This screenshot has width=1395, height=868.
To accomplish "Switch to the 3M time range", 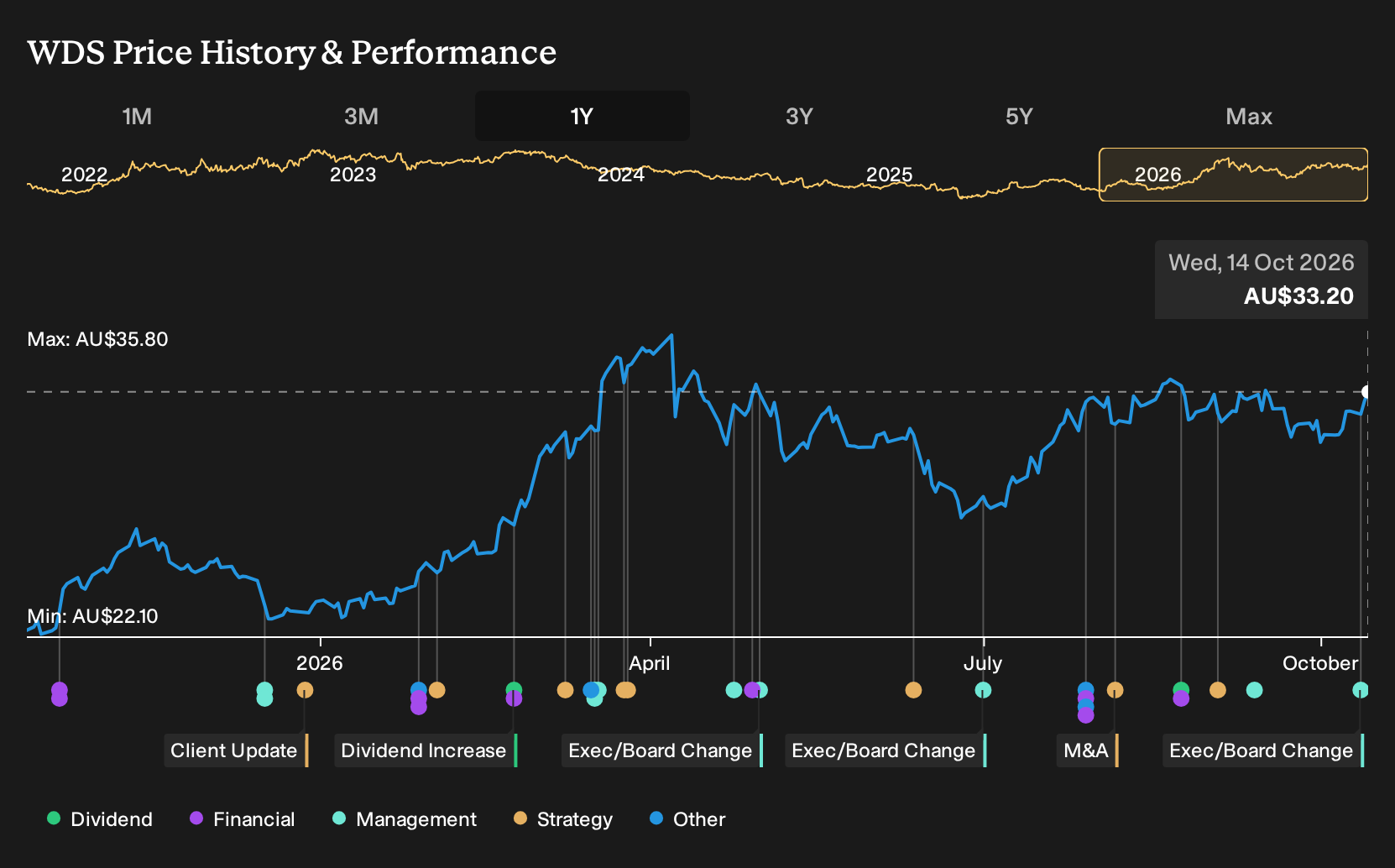I will 361,116.
